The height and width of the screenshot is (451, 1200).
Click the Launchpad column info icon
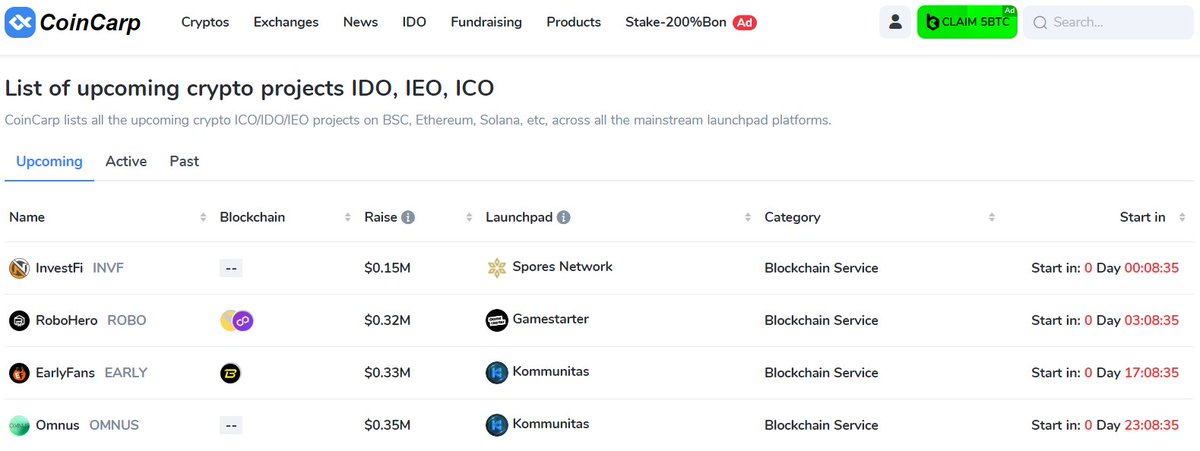(x=564, y=217)
